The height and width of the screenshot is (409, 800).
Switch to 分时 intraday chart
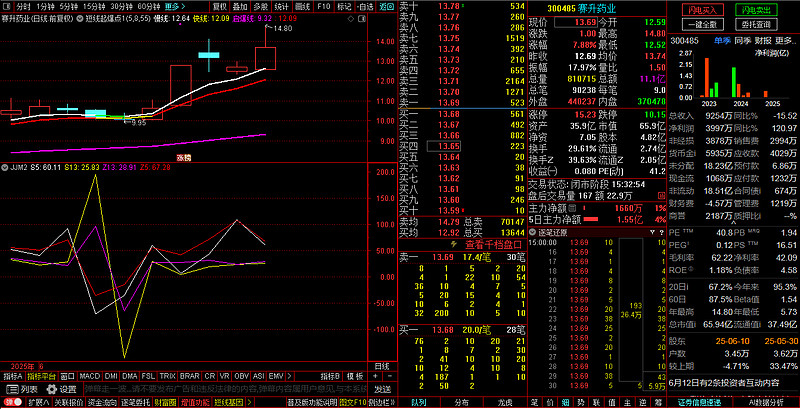[x=23, y=7]
